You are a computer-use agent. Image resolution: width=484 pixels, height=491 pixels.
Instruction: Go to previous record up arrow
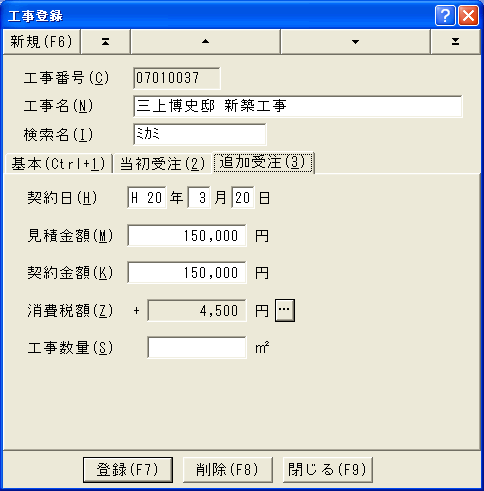coord(206,42)
